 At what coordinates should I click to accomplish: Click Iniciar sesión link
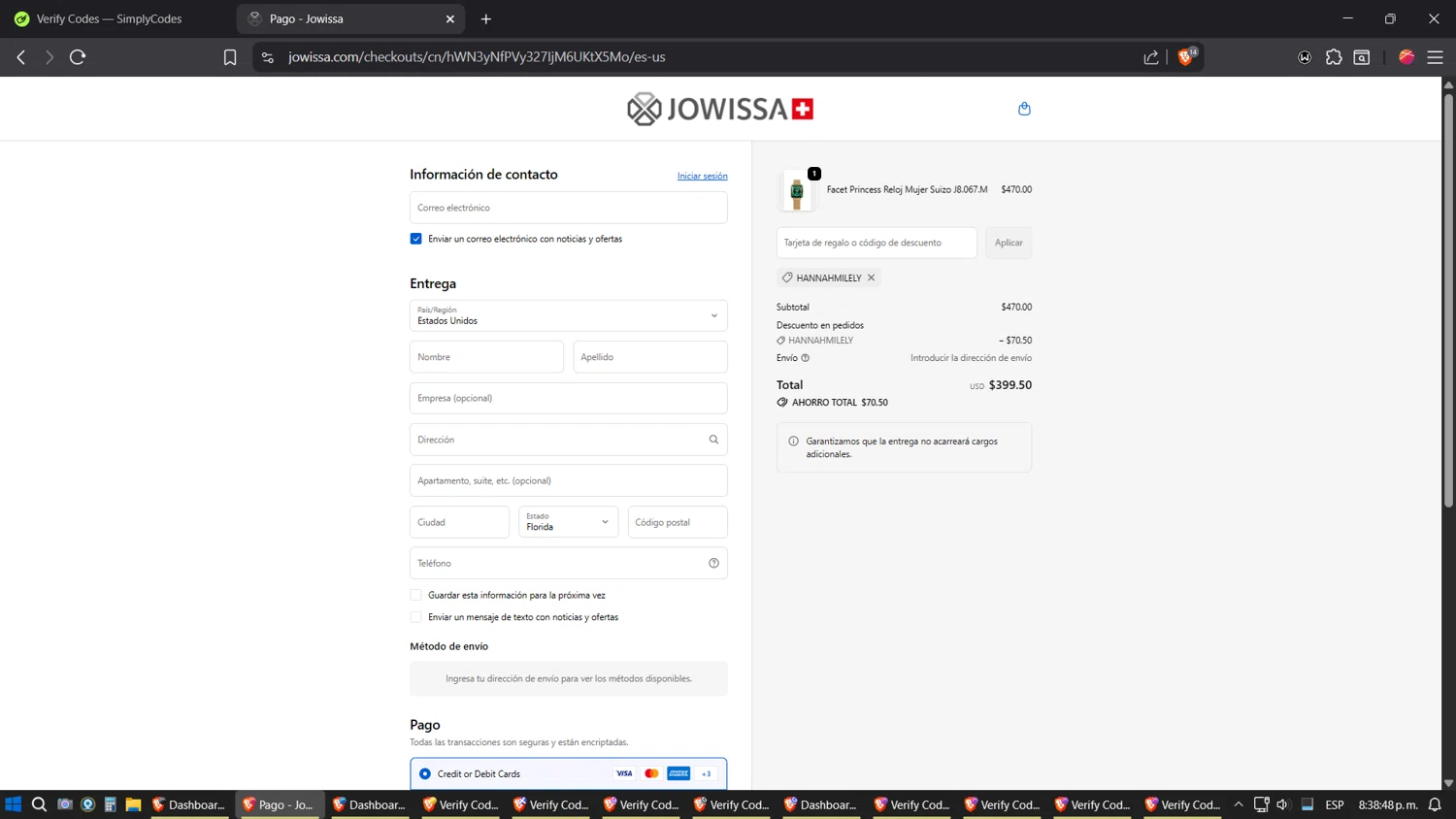click(702, 176)
